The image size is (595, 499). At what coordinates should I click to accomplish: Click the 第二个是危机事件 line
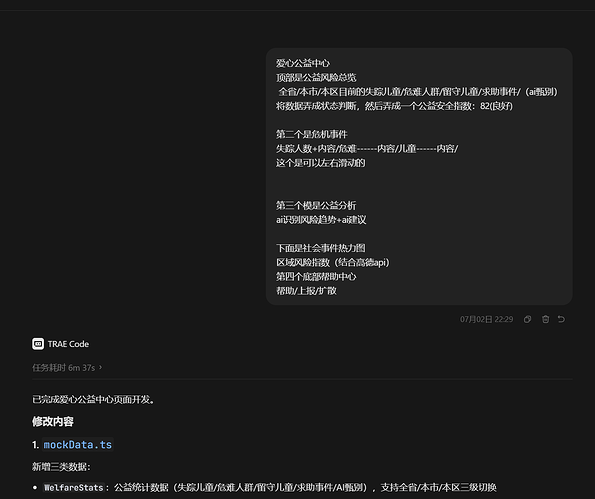[312, 134]
